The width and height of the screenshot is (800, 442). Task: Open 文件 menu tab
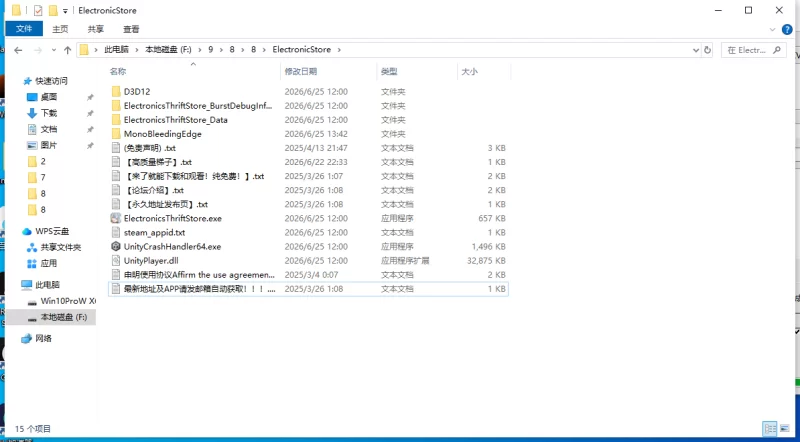click(24, 29)
